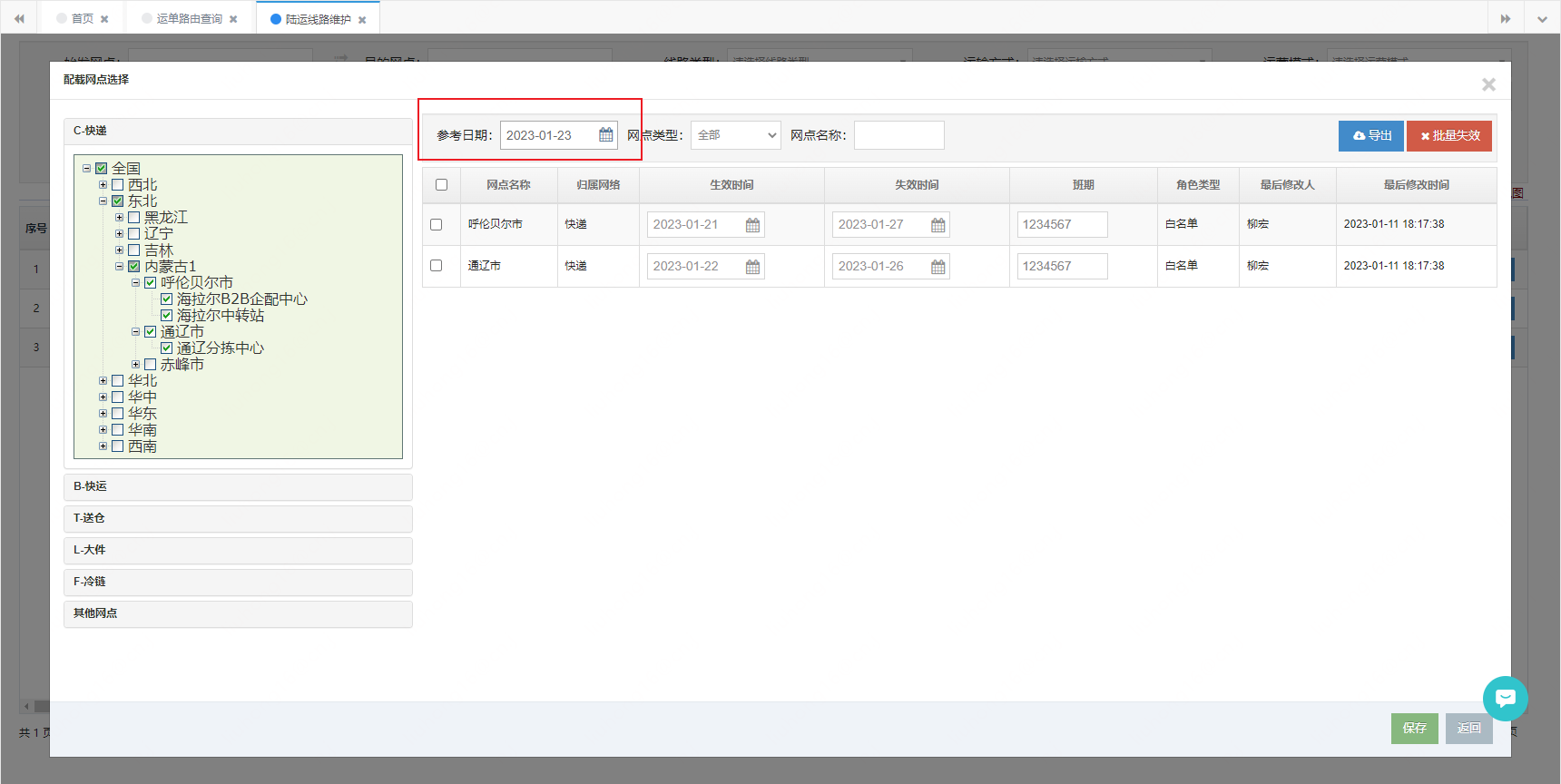Select 海拉尔中转站 tree label
1561x784 pixels.
(x=221, y=316)
